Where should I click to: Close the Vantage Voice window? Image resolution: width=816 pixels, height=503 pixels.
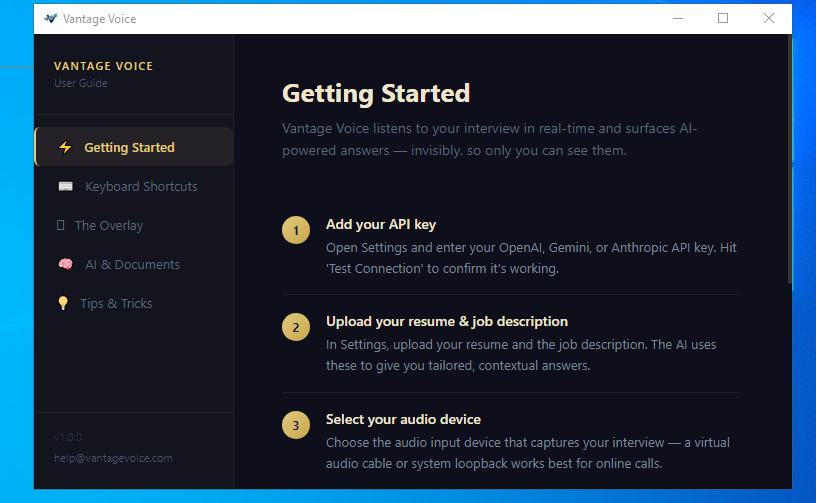pos(769,19)
